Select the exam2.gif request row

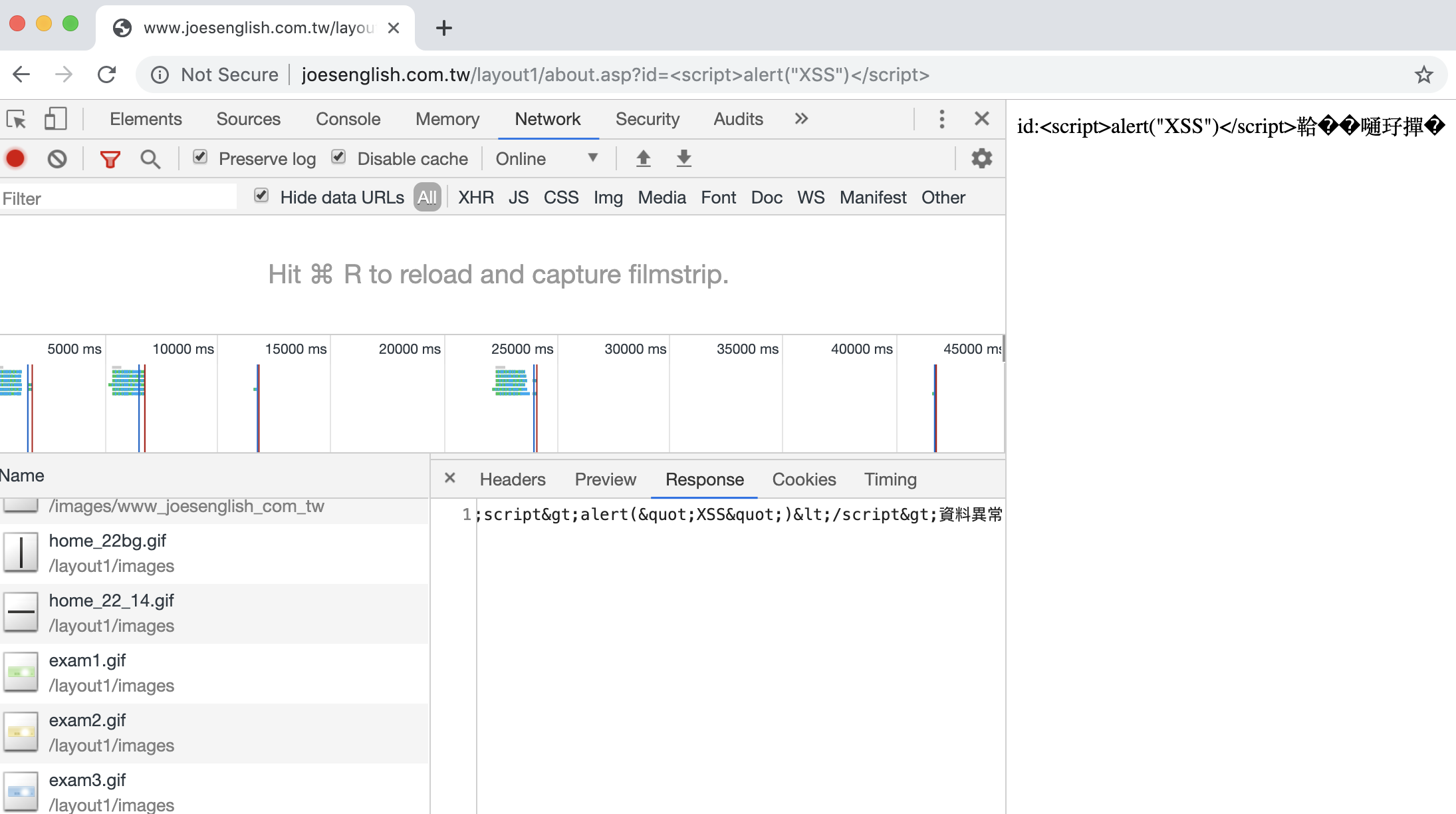tap(214, 733)
